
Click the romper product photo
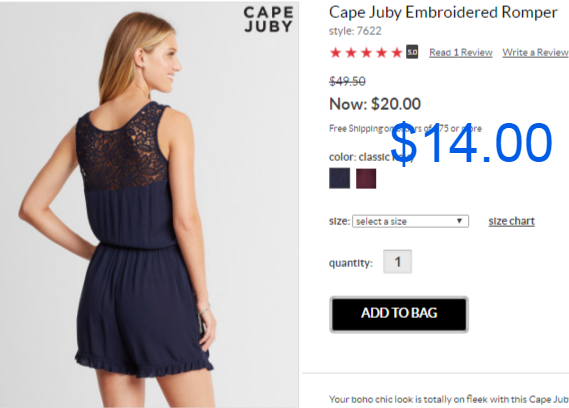[149, 205]
